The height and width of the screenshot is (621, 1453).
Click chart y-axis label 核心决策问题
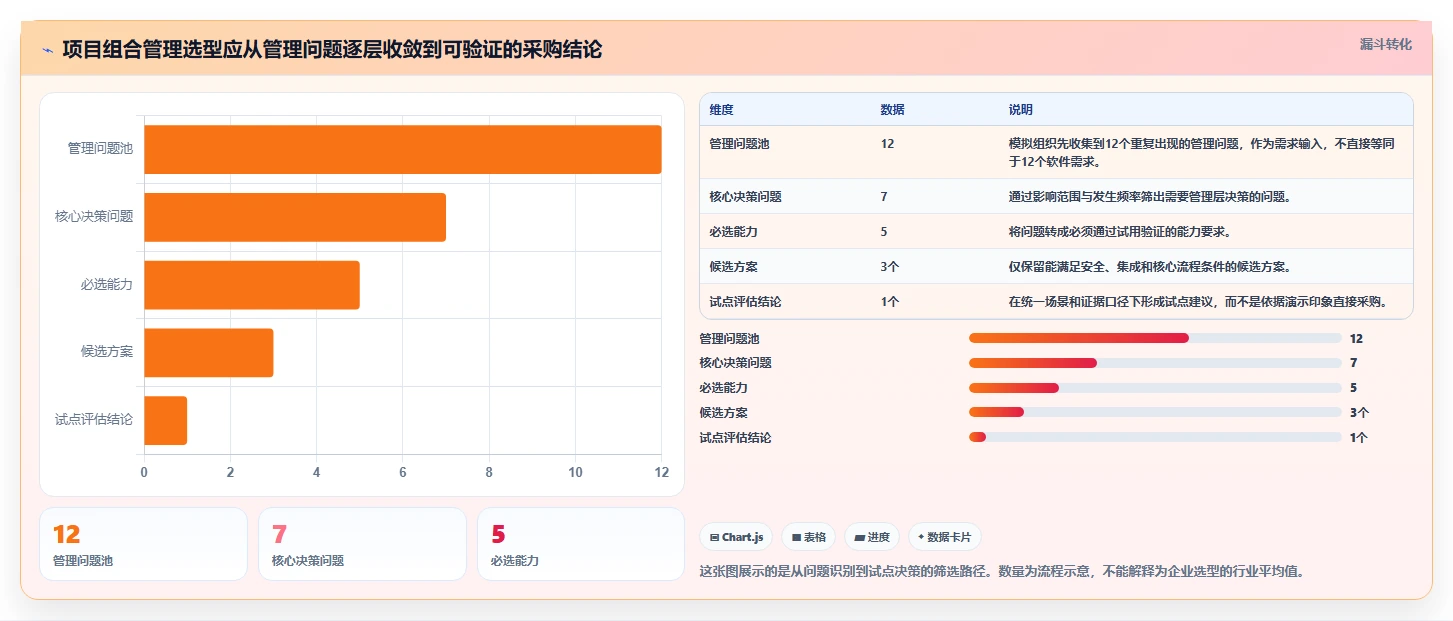pyautogui.click(x=94, y=217)
